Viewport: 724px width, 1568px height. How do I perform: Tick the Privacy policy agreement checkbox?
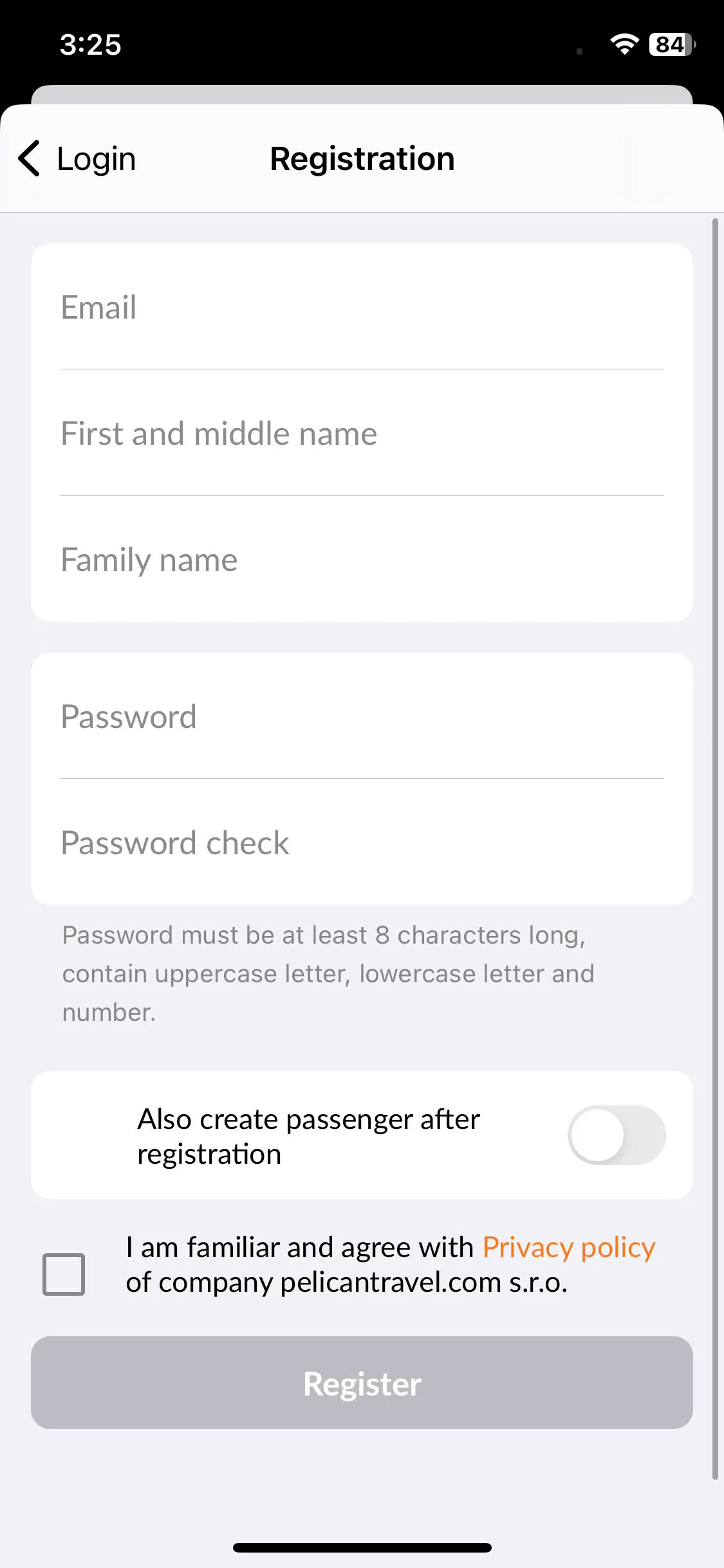coord(64,1274)
